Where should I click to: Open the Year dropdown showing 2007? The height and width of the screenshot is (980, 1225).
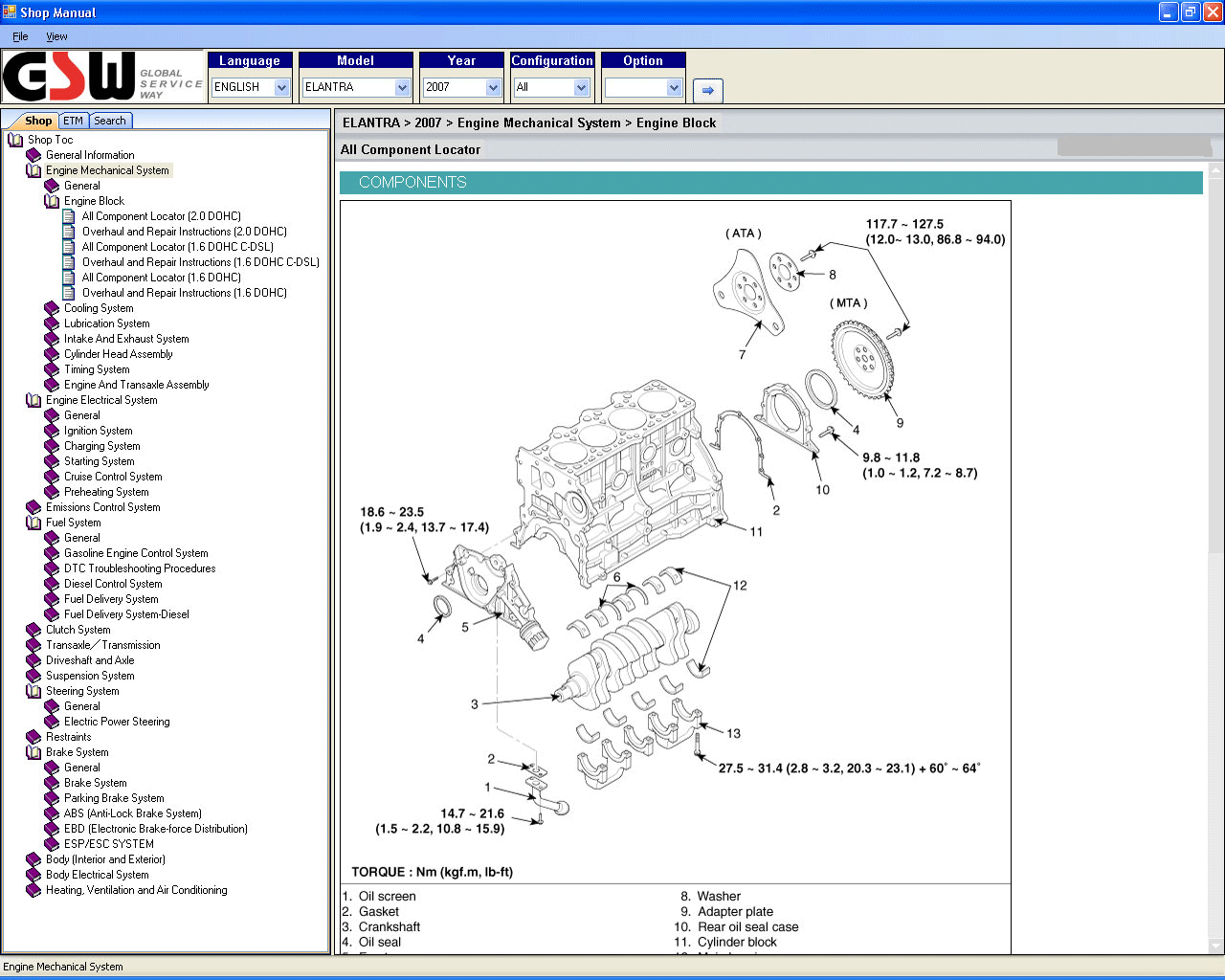pyautogui.click(x=461, y=87)
